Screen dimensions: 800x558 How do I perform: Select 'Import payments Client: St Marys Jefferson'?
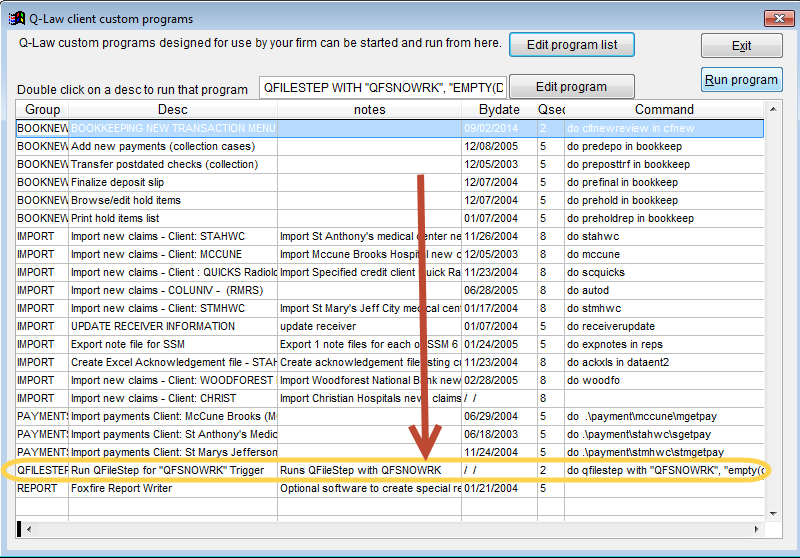click(x=173, y=452)
